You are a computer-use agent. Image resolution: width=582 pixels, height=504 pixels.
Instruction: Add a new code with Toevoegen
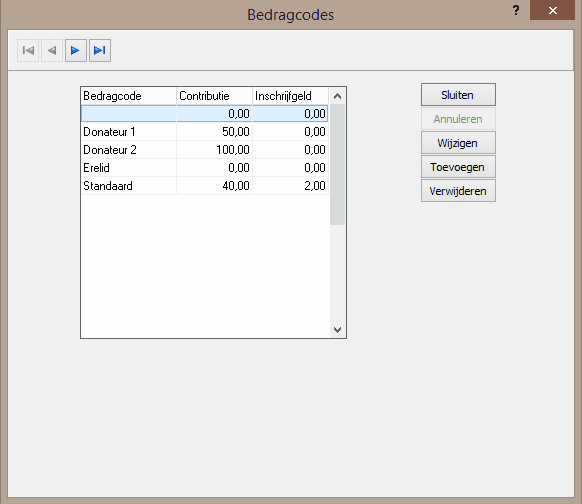point(458,167)
